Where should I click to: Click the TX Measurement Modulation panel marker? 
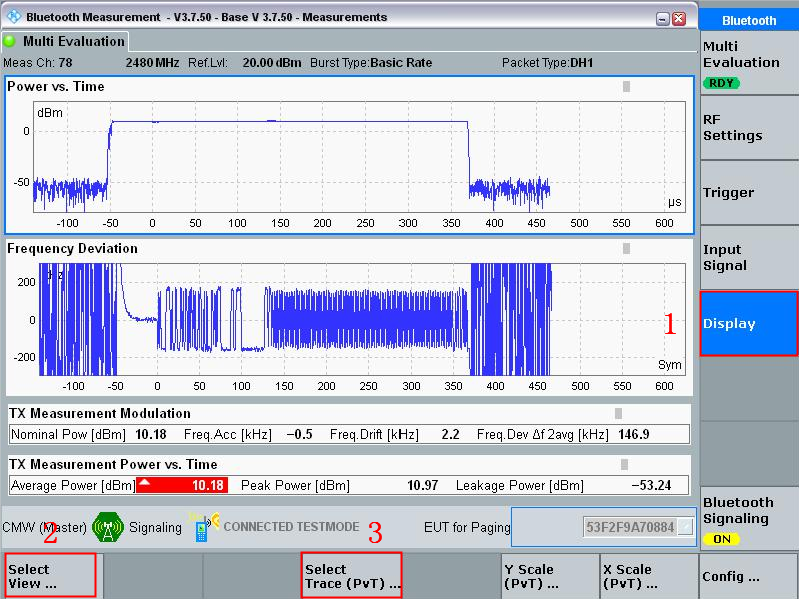tap(618, 413)
